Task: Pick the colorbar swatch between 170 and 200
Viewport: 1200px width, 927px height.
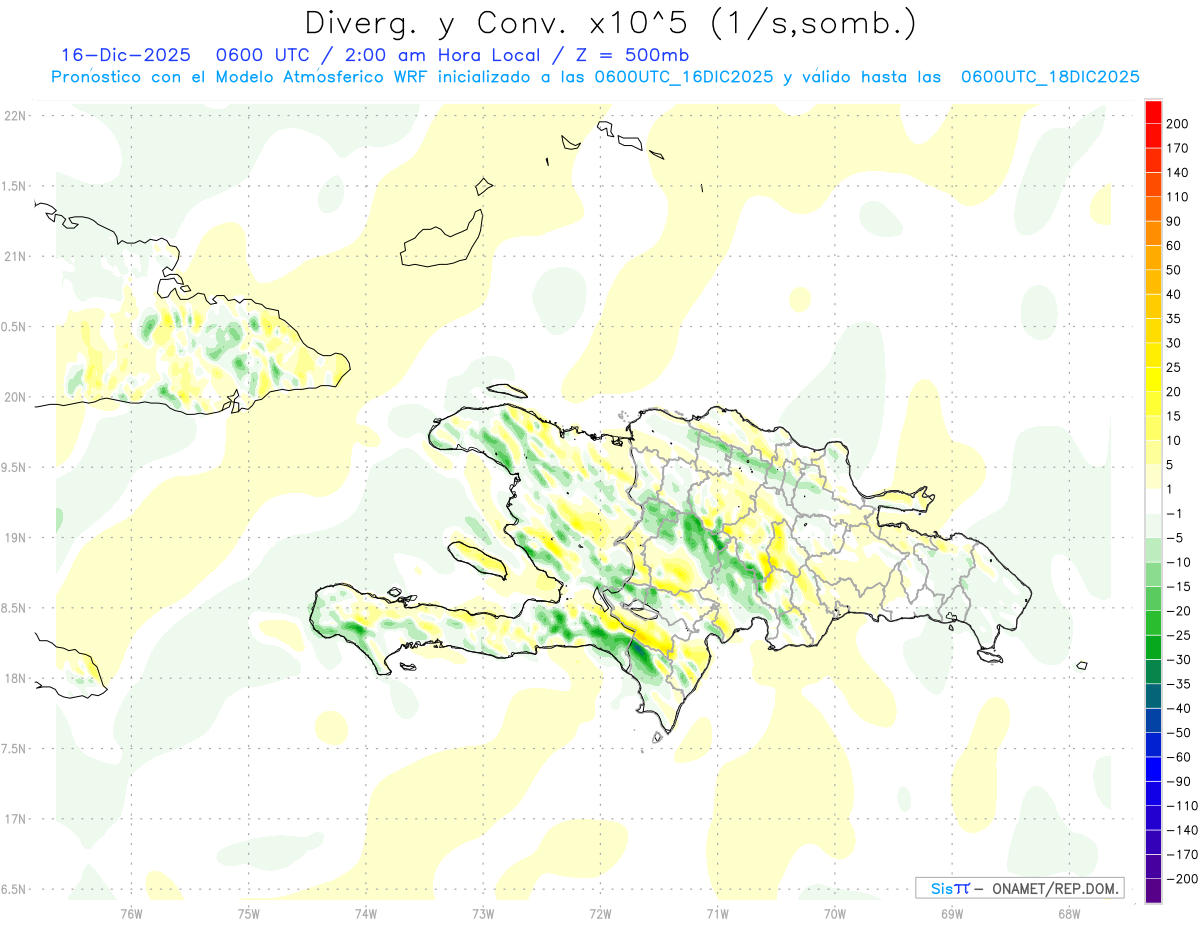Action: point(1153,136)
